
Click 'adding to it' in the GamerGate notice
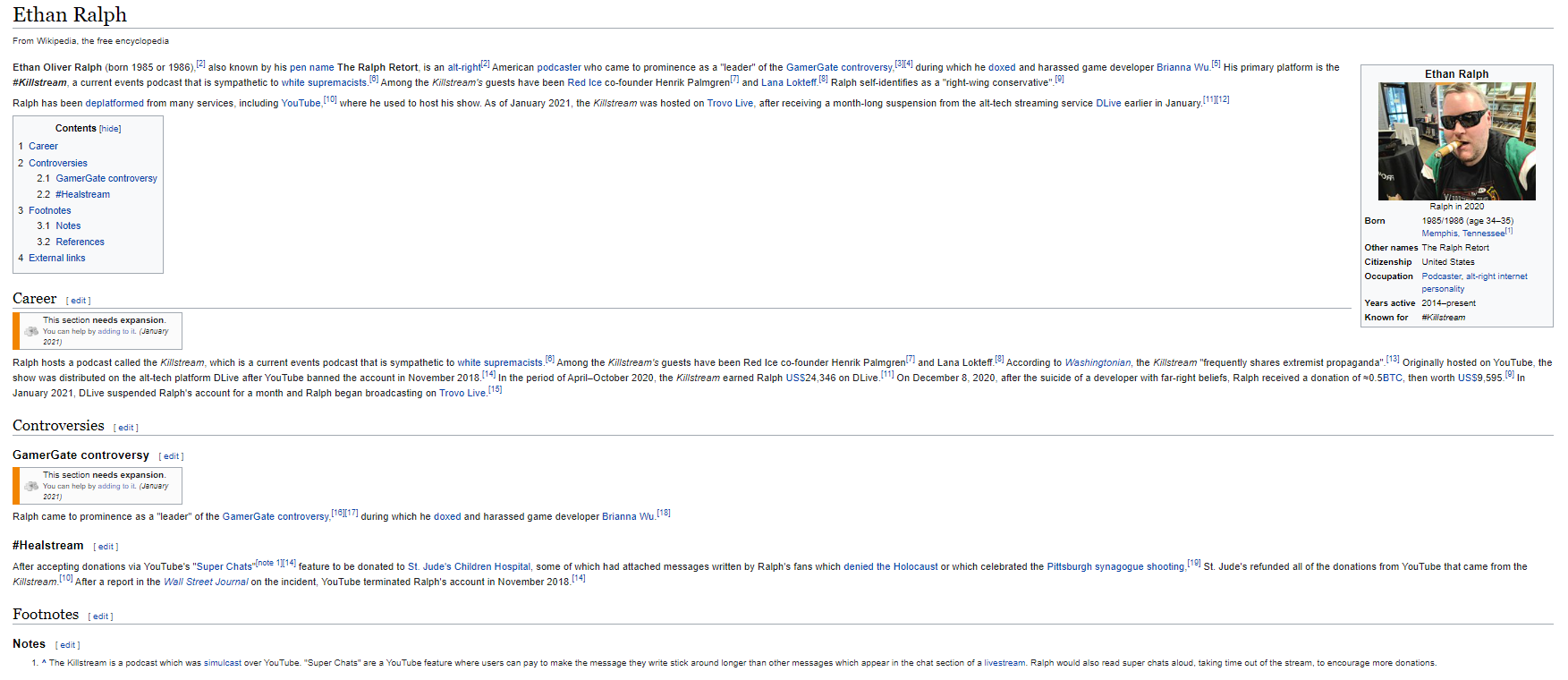coord(116,486)
